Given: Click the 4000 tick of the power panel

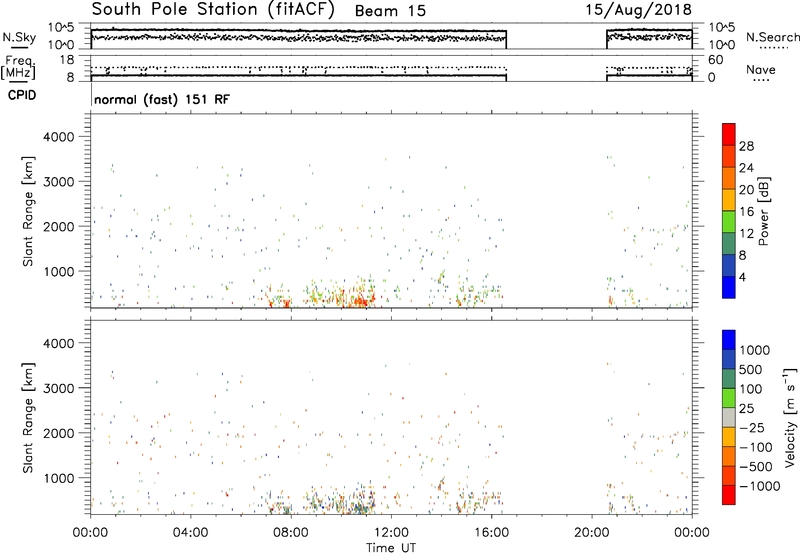Looking at the screenshot, I should [58, 137].
